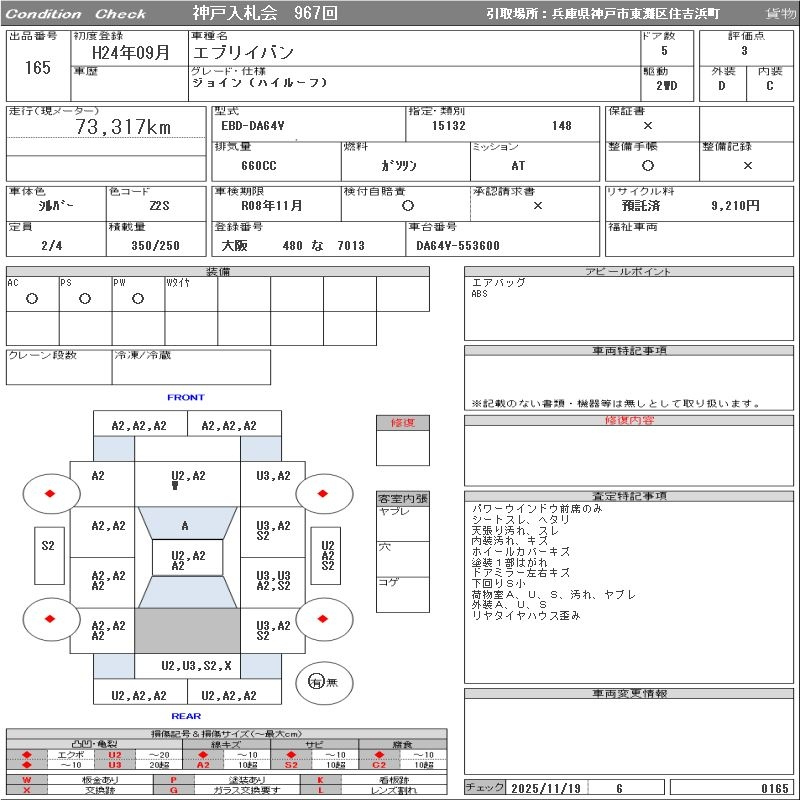Toggle the PW equipment circle mark
This screenshot has height=800, width=800.
coord(137,298)
